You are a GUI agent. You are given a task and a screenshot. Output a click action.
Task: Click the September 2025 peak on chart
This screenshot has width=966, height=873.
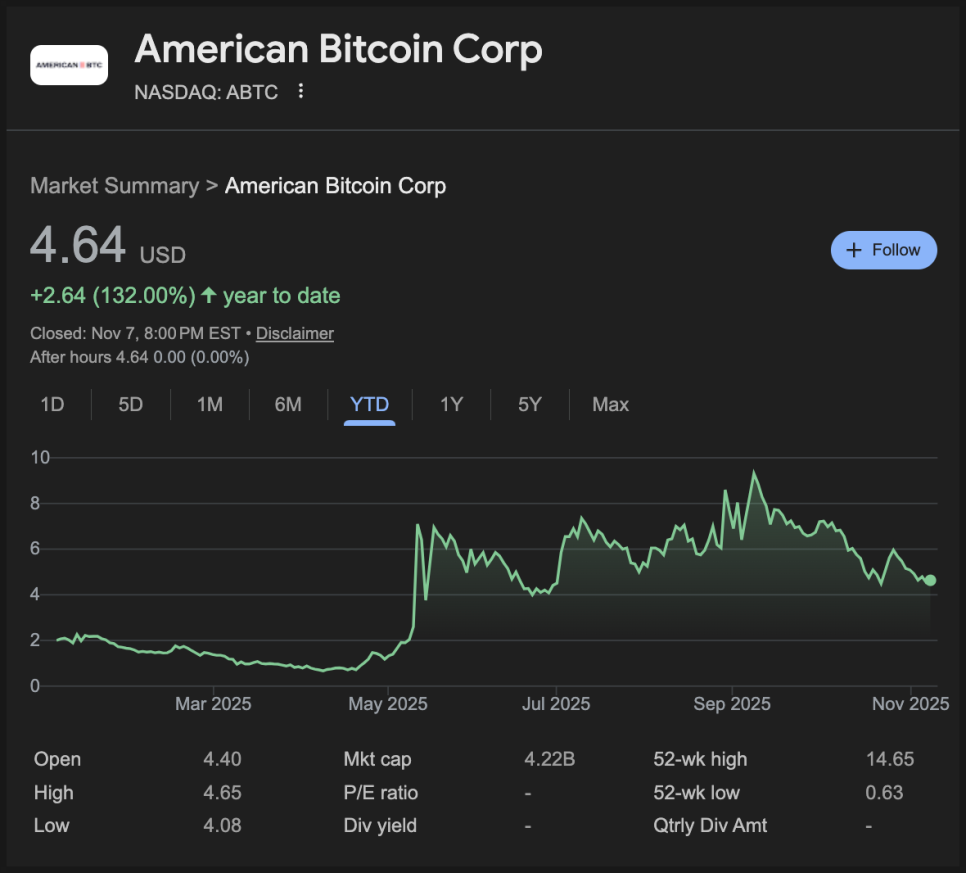coord(753,473)
